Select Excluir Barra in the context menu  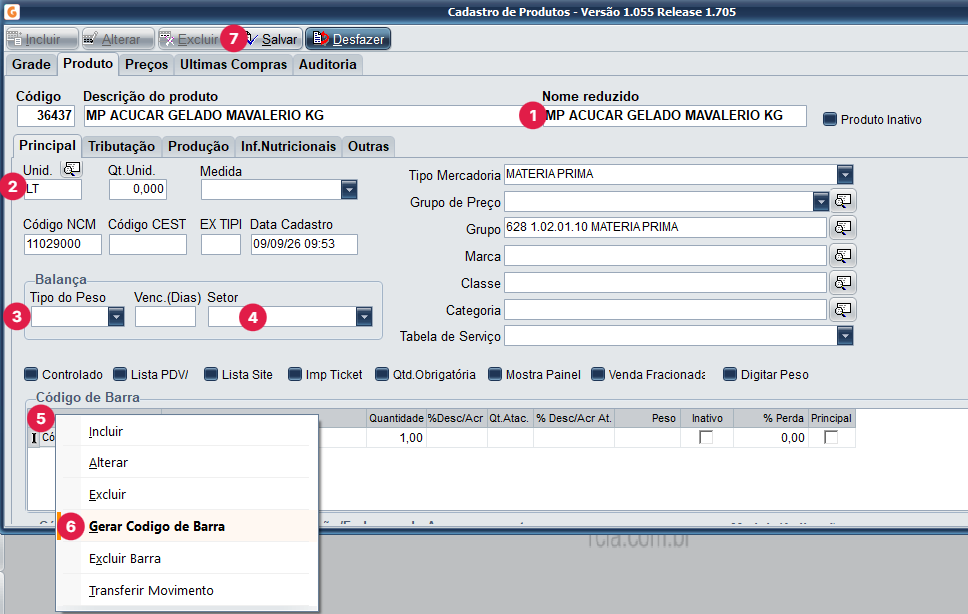tap(187, 558)
